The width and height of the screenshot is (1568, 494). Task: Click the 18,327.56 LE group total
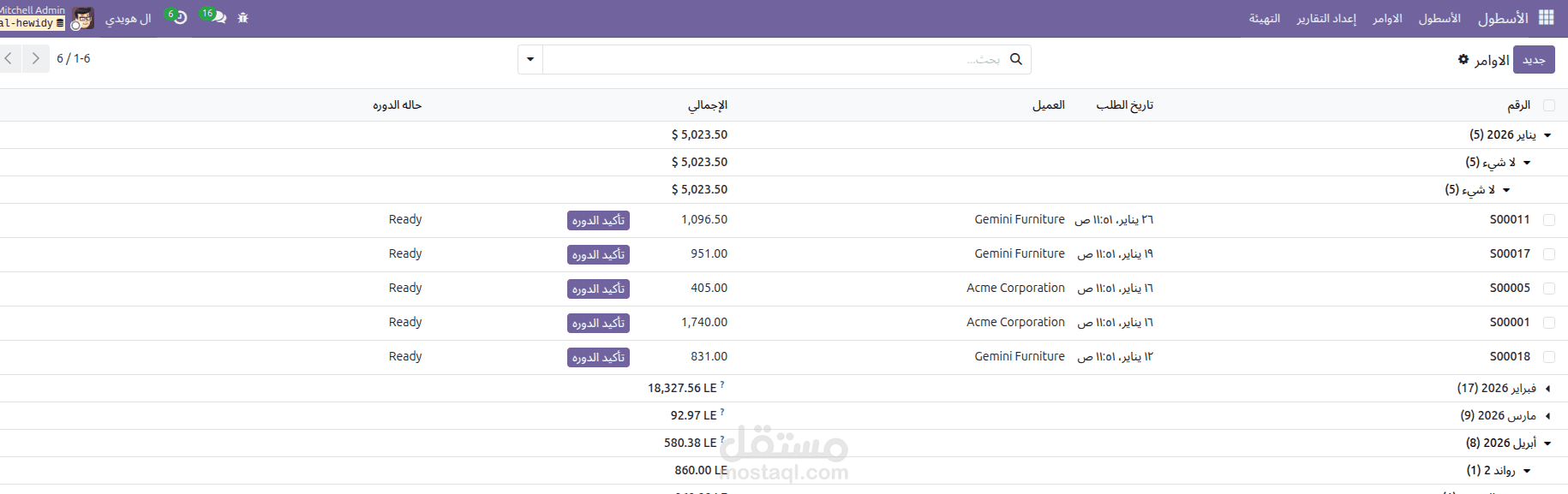point(682,388)
